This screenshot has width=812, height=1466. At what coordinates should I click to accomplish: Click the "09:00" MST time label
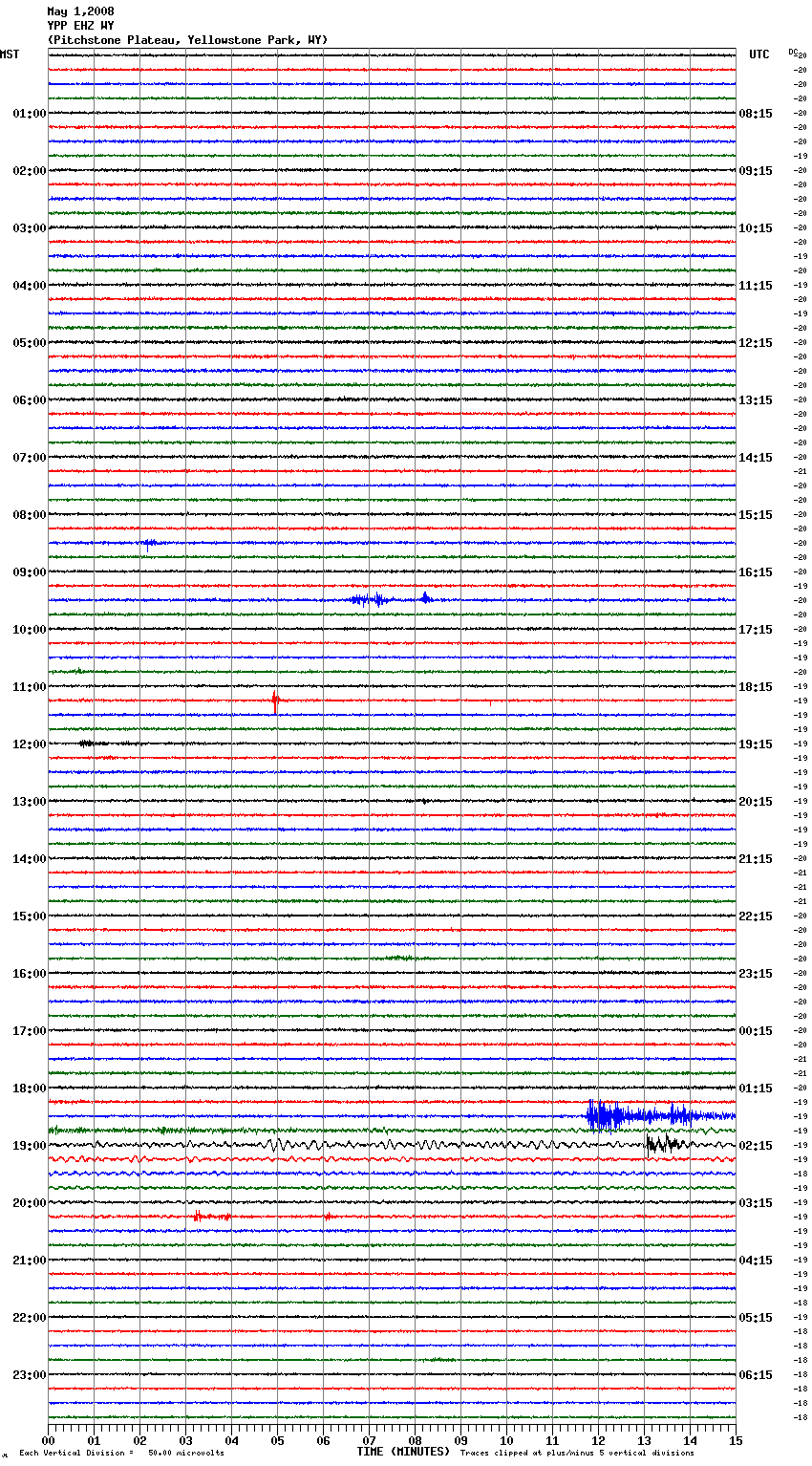pos(30,572)
